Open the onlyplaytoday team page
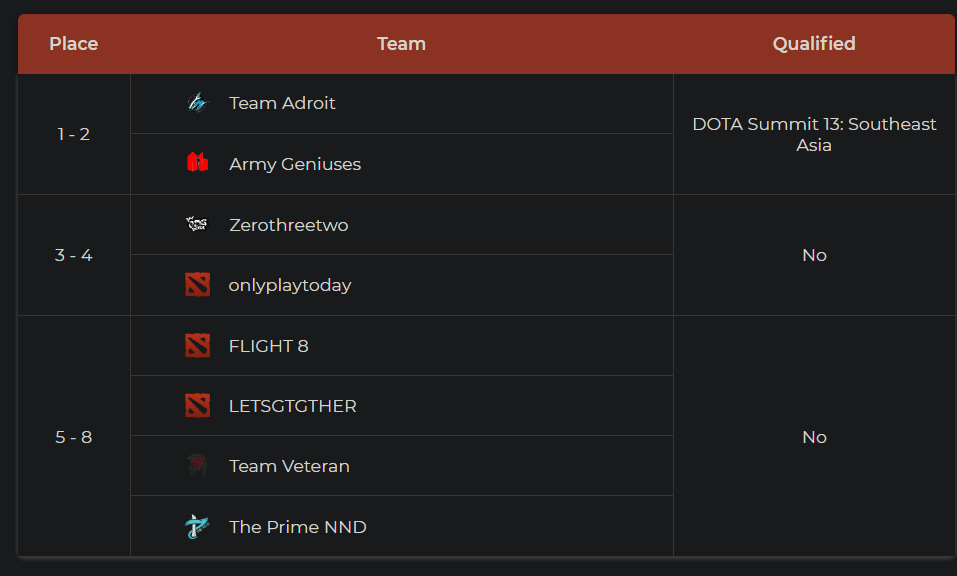 (290, 285)
